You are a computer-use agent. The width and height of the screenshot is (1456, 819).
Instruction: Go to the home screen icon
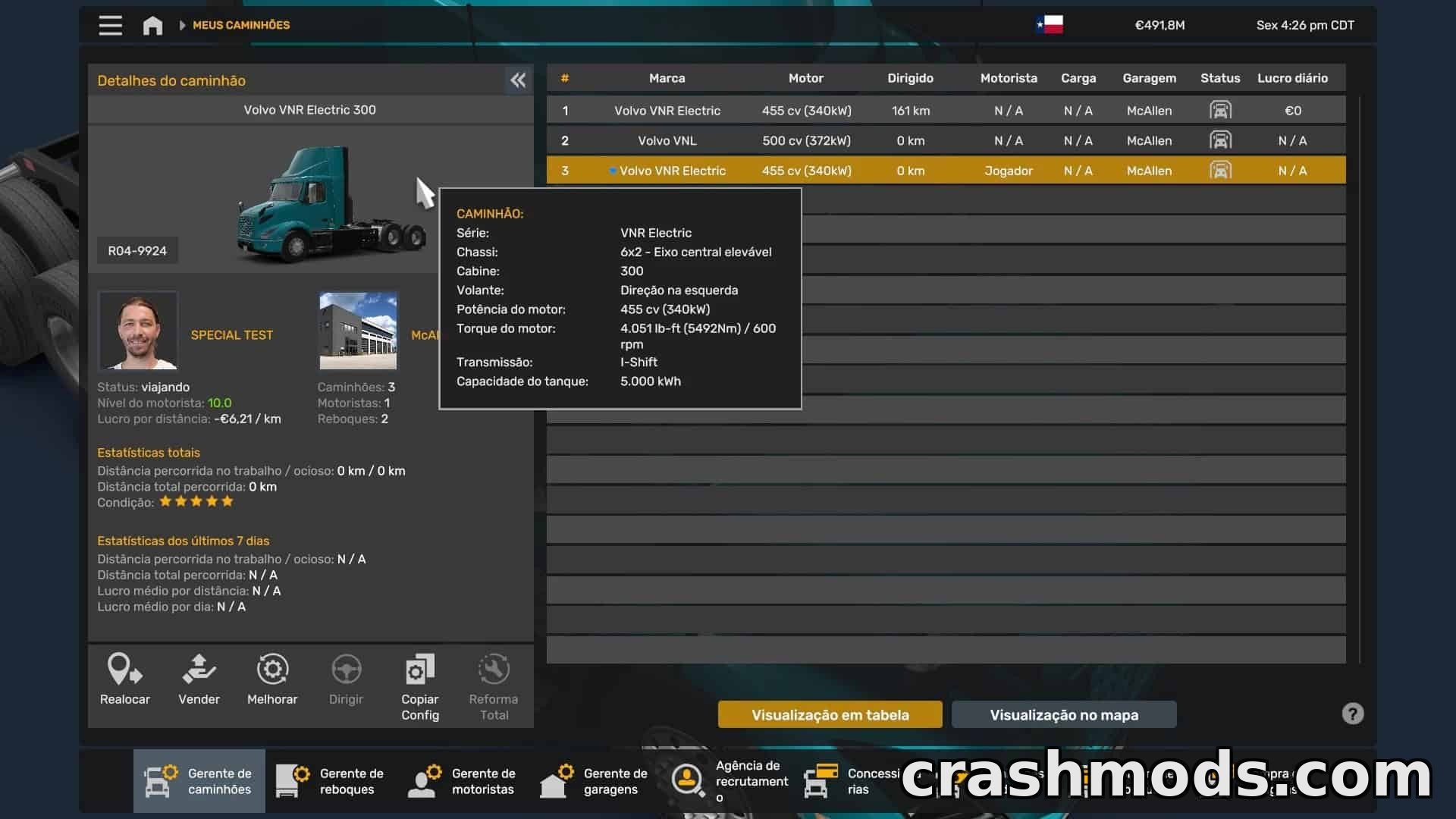coord(152,25)
